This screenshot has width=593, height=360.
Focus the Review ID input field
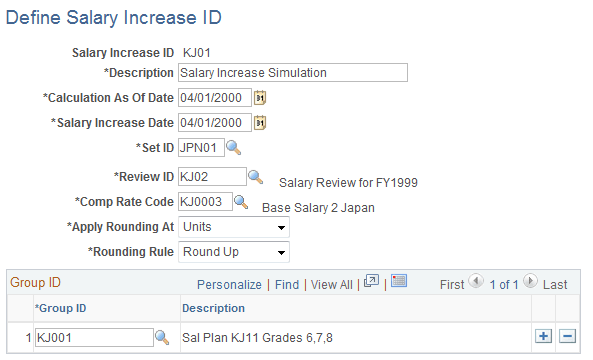click(212, 177)
